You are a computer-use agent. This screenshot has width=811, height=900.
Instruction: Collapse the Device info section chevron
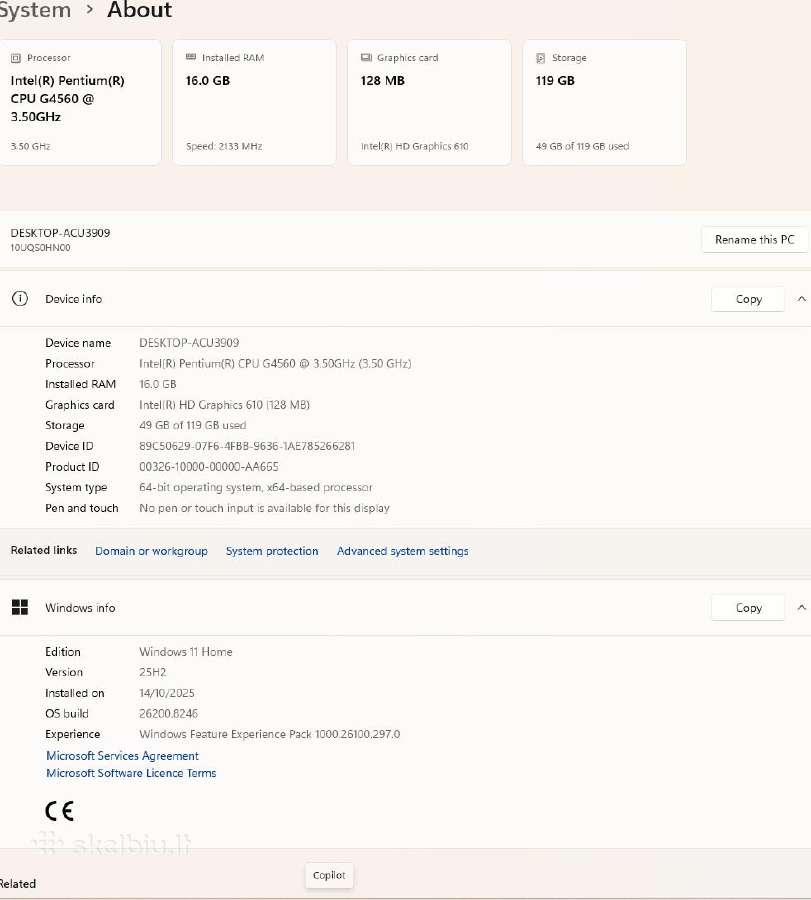[x=801, y=299]
